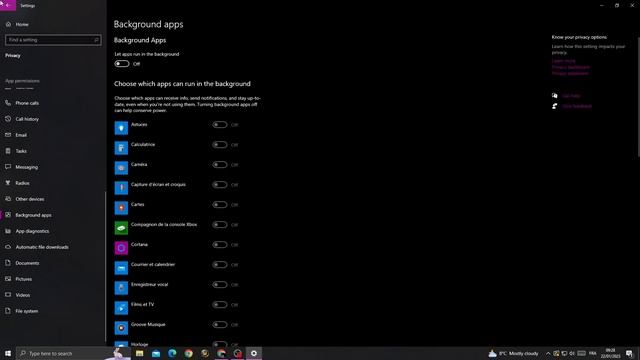Viewport: 640px width, 360px height.
Task: Click the Learn more link
Action: click(x=563, y=61)
